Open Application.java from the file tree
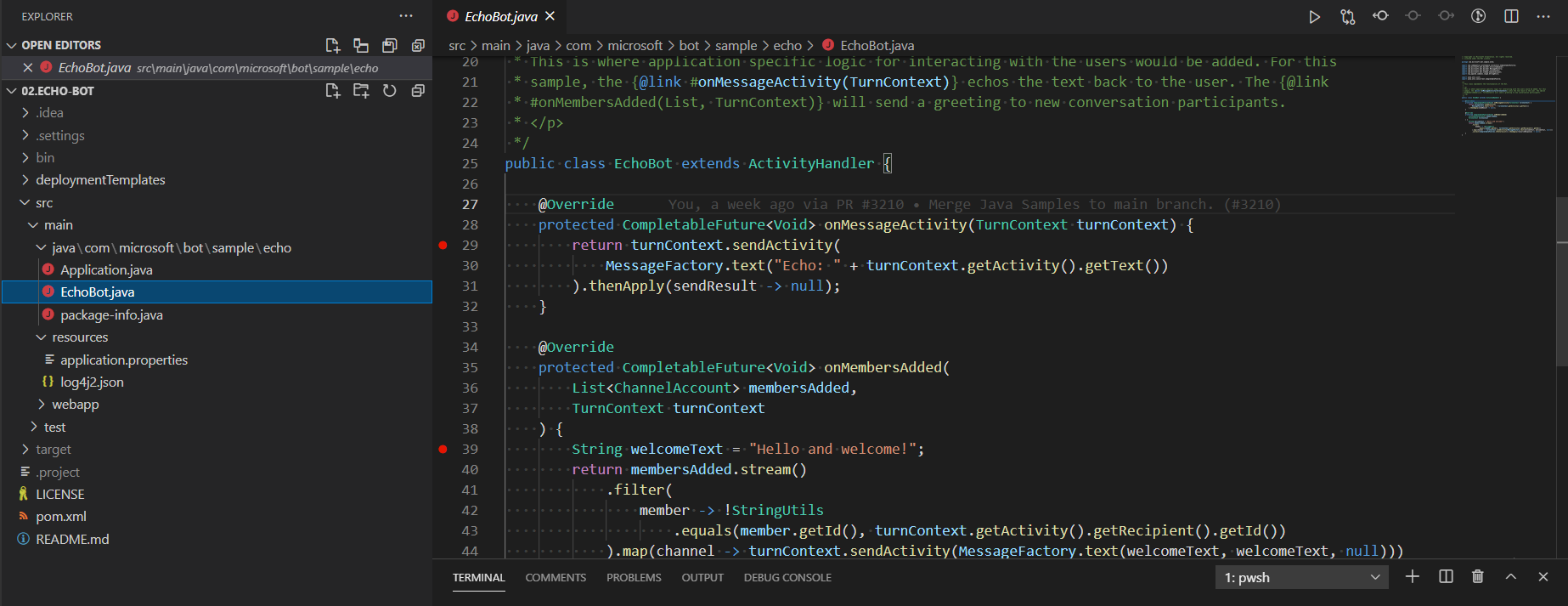1568x606 pixels. (106, 270)
